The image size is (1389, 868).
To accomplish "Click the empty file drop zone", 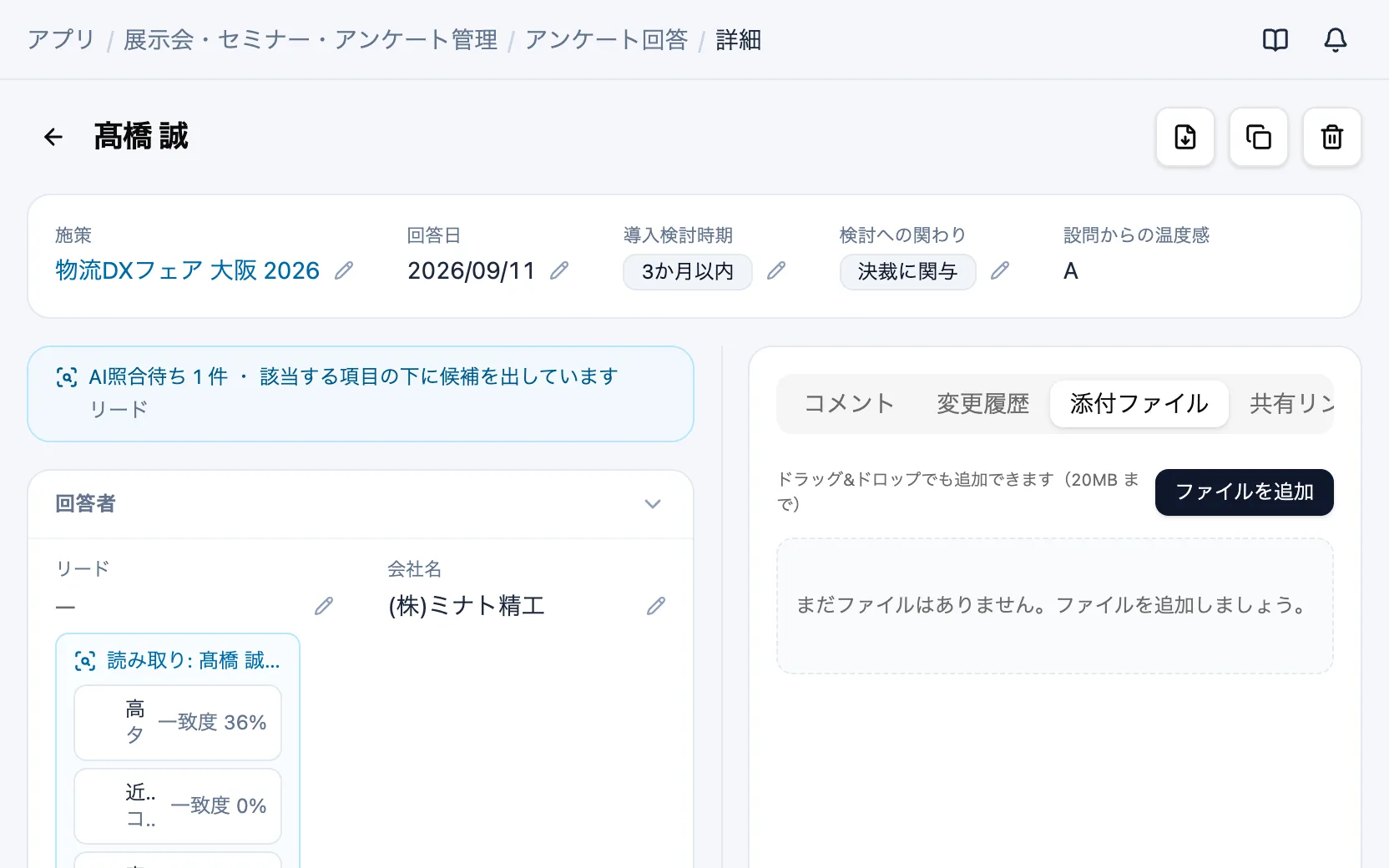I will [1055, 606].
